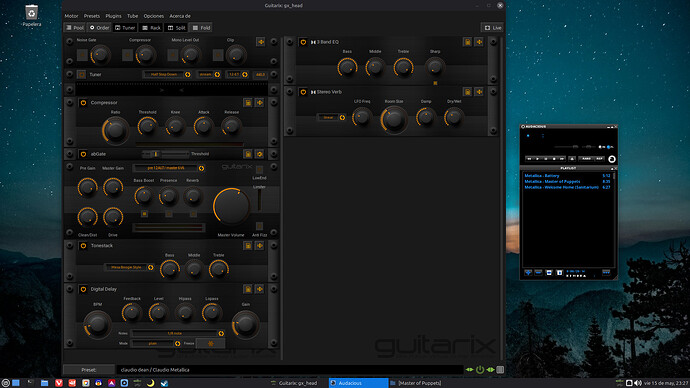Open the Half Step Down tuning dropdown
The height and width of the screenshot is (388, 690).
167,75
